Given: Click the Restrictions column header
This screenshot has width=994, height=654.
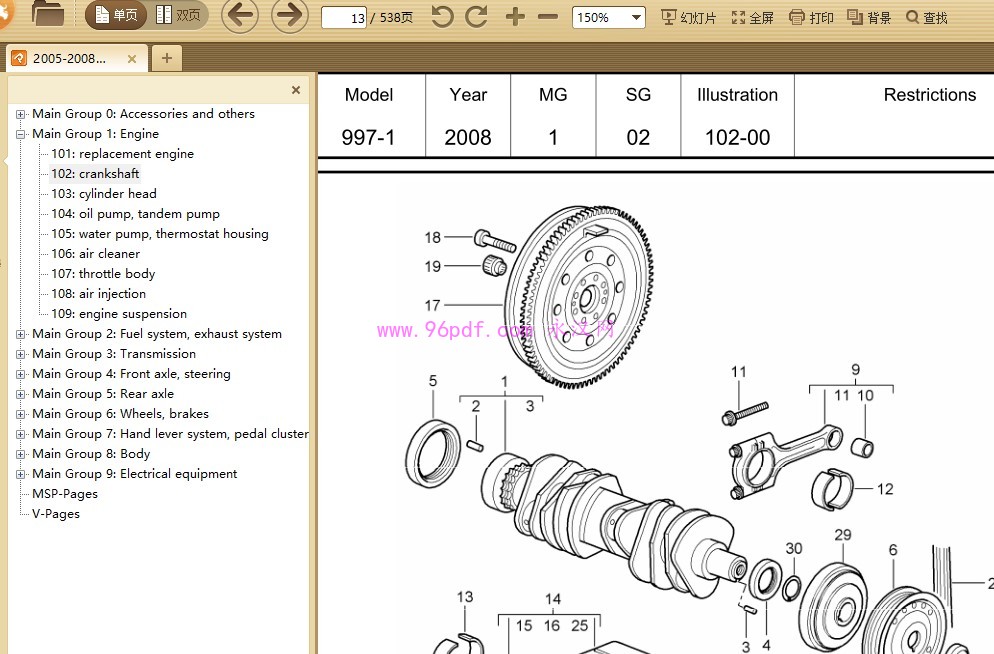Looking at the screenshot, I should (x=930, y=94).
